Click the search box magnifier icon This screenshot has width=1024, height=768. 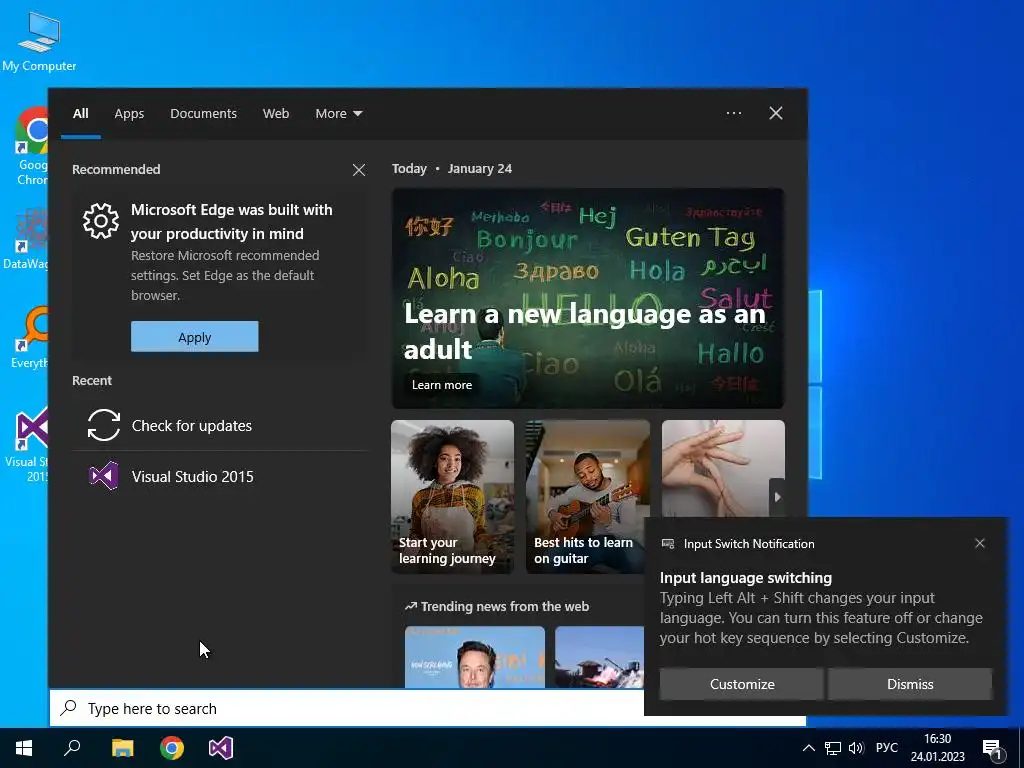[69, 708]
